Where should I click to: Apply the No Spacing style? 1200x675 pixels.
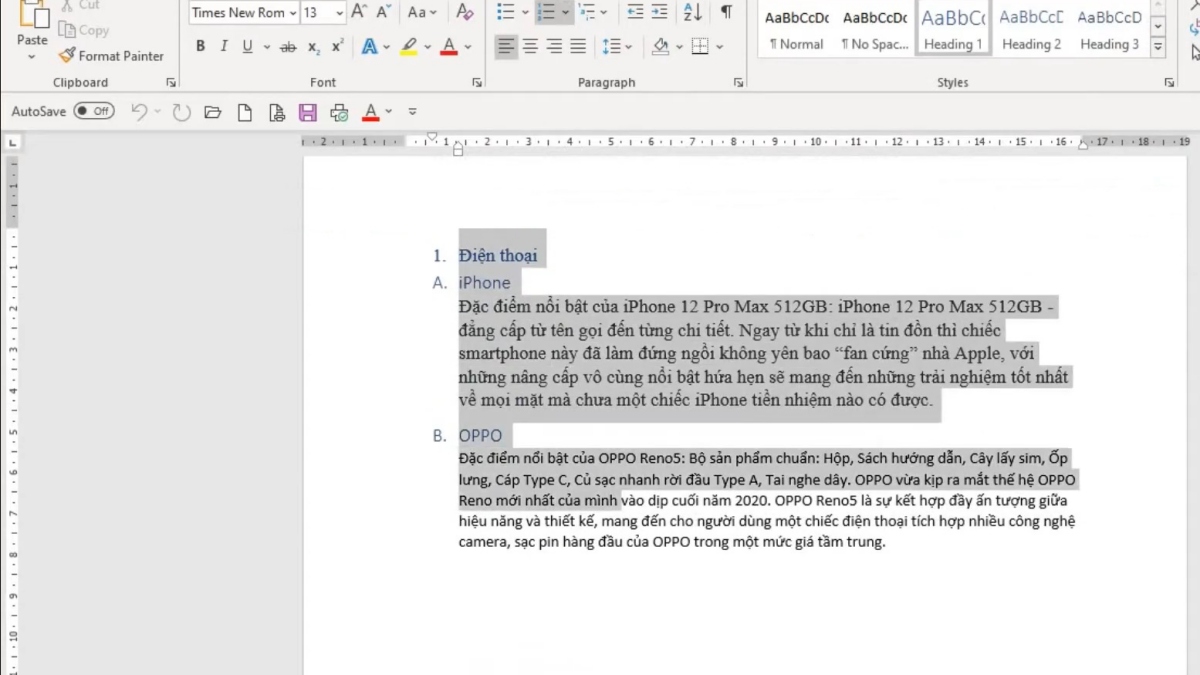click(875, 29)
